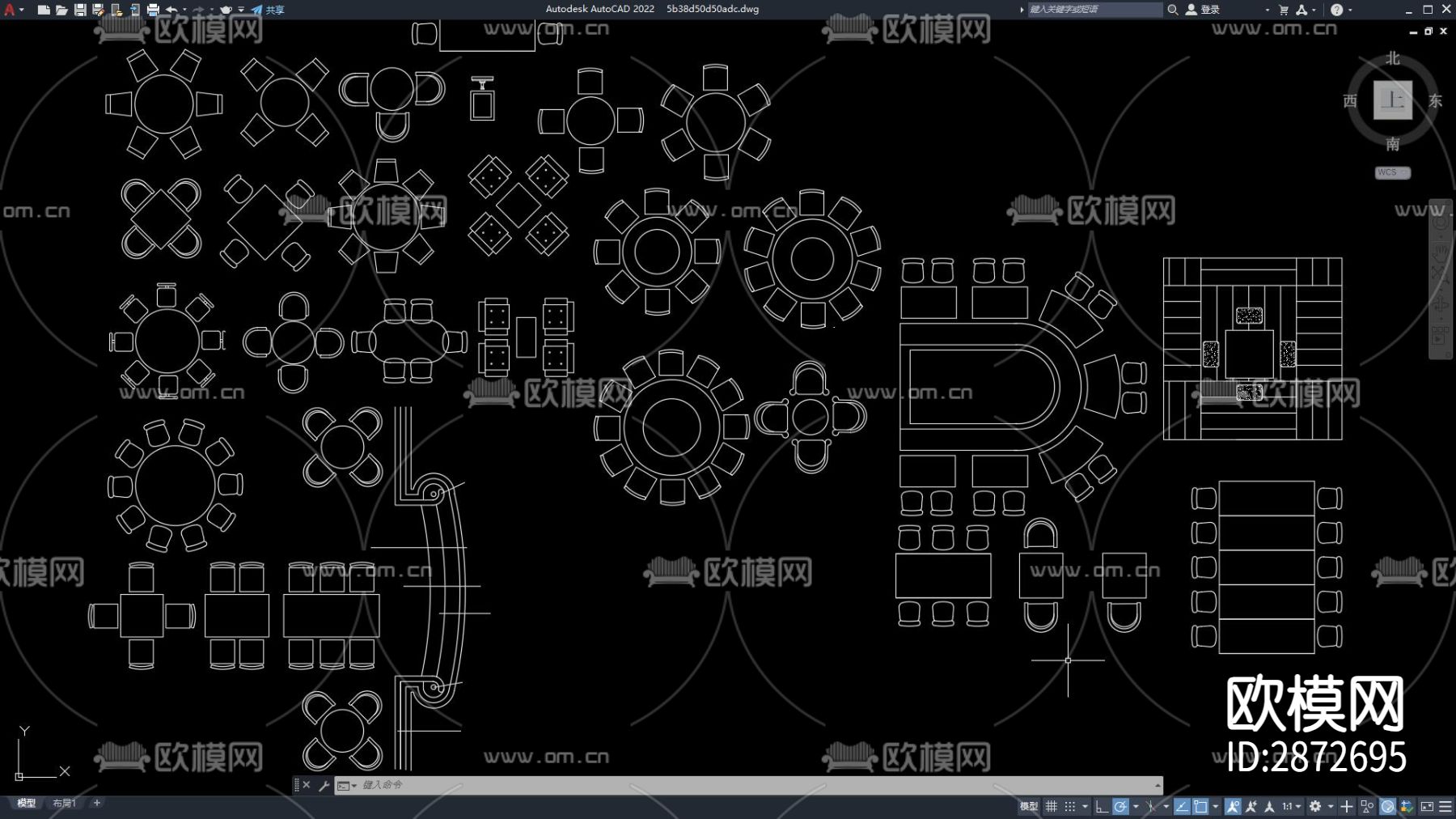Expand the Help dropdown arrow

click(x=1350, y=10)
